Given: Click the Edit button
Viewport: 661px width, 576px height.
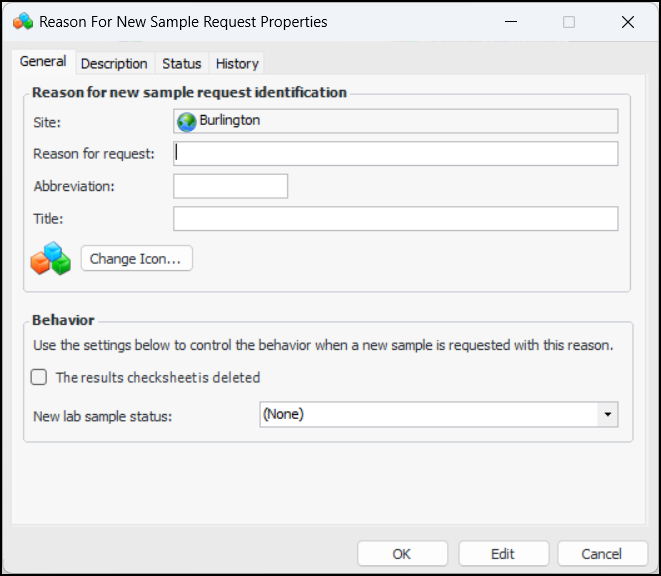Looking at the screenshot, I should [x=503, y=553].
